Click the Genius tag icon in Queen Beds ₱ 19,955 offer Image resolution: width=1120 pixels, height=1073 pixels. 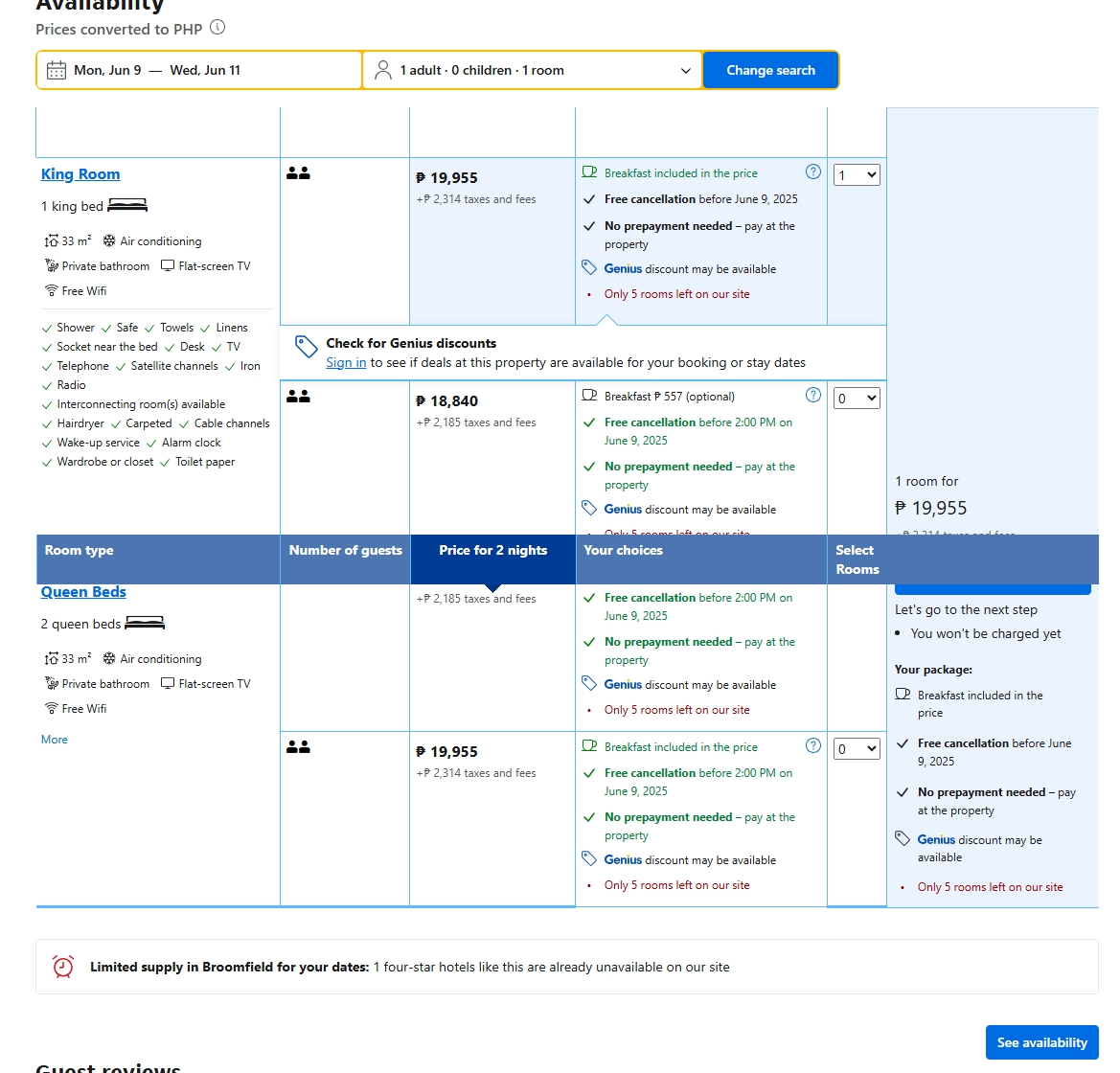(x=588, y=858)
